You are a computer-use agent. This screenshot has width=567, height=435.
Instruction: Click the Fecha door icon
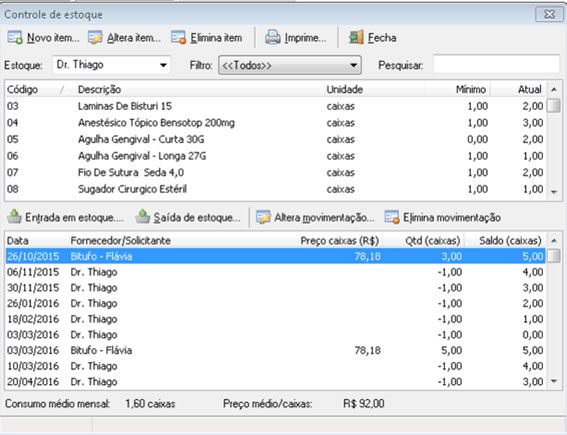tap(356, 37)
